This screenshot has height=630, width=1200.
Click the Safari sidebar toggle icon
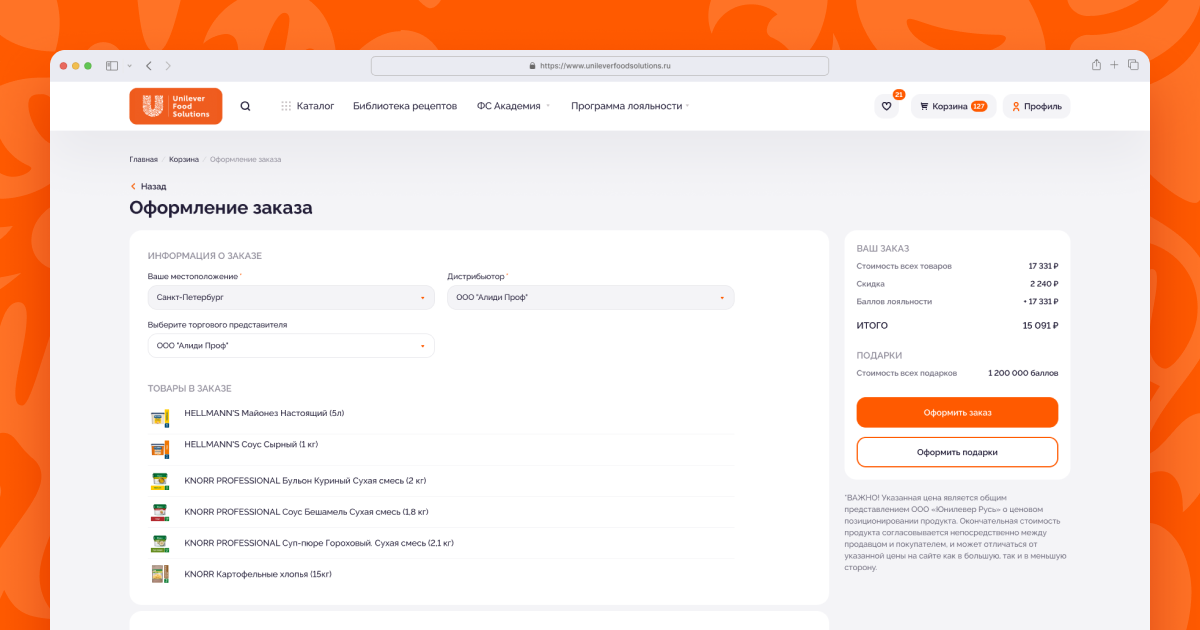coord(112,66)
